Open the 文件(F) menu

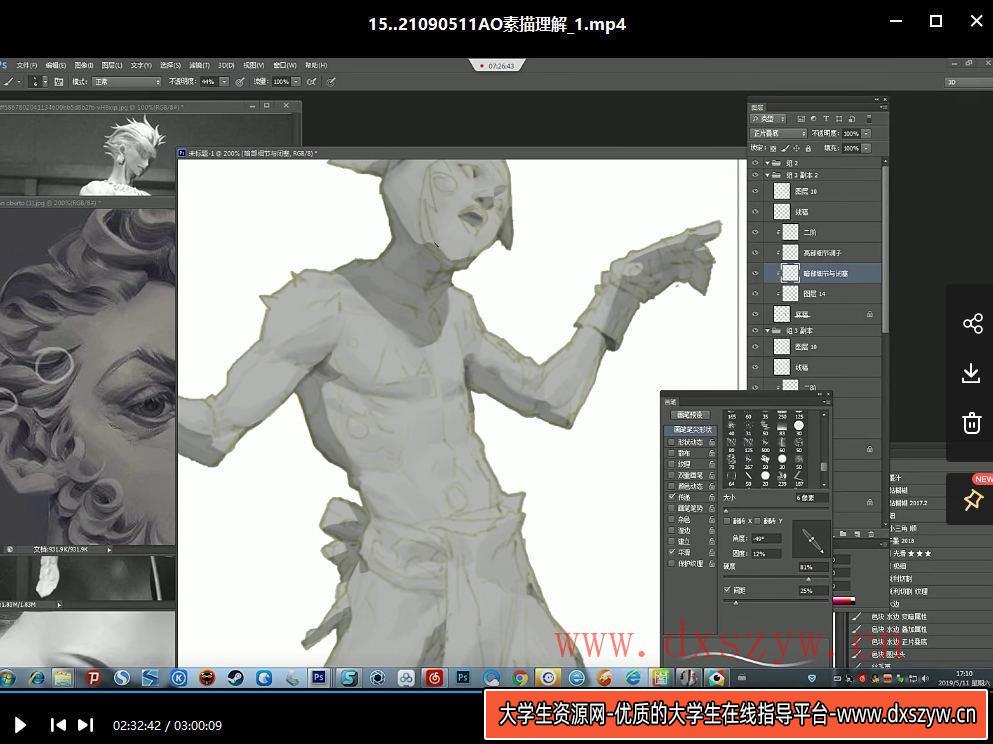point(27,65)
